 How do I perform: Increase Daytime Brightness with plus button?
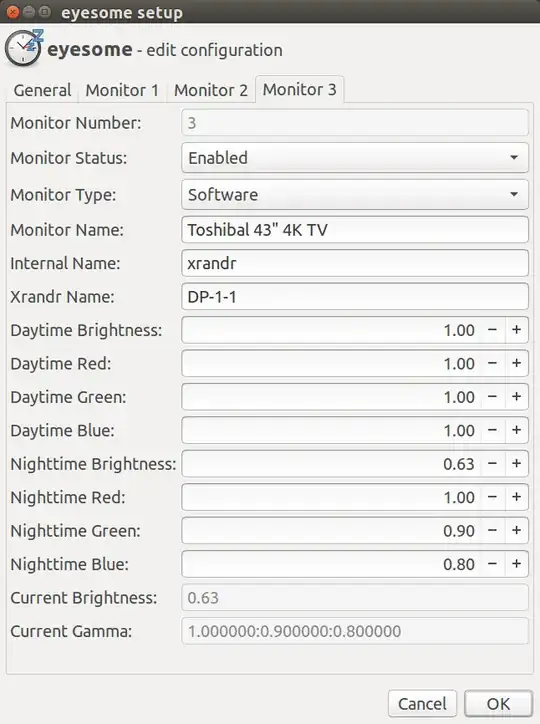(x=516, y=330)
